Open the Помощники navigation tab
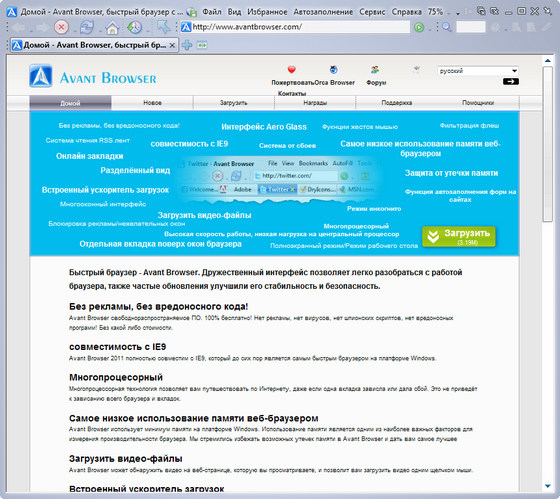This screenshot has height=499, width=560. [x=478, y=103]
